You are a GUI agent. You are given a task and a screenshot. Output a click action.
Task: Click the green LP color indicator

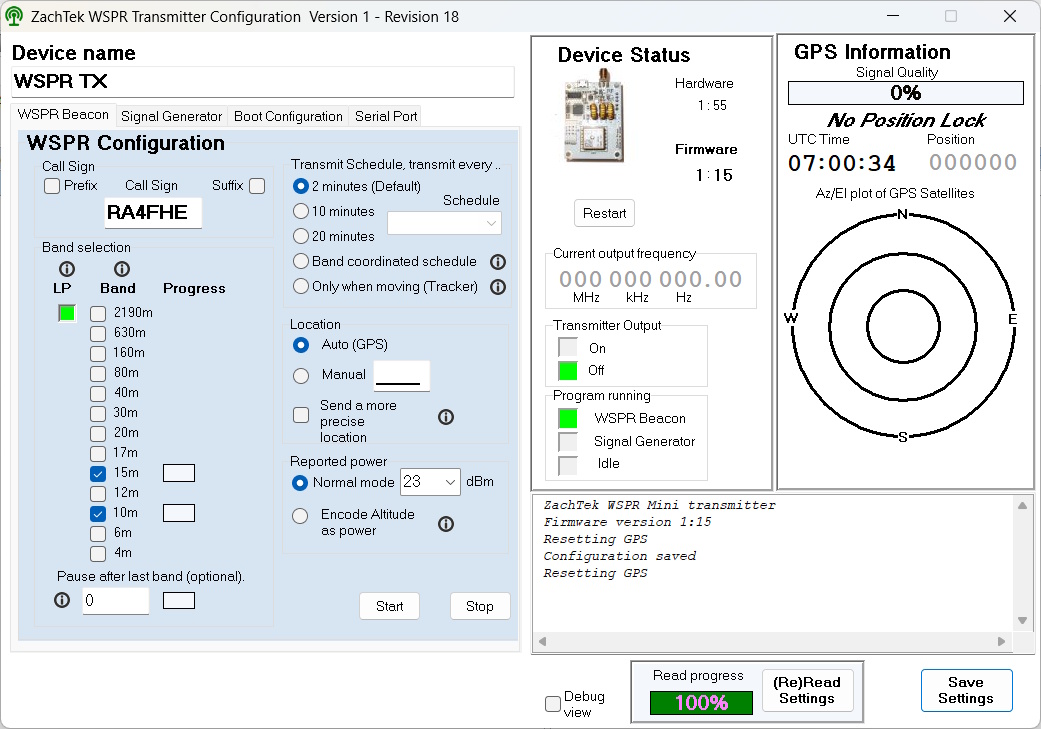[x=67, y=314]
